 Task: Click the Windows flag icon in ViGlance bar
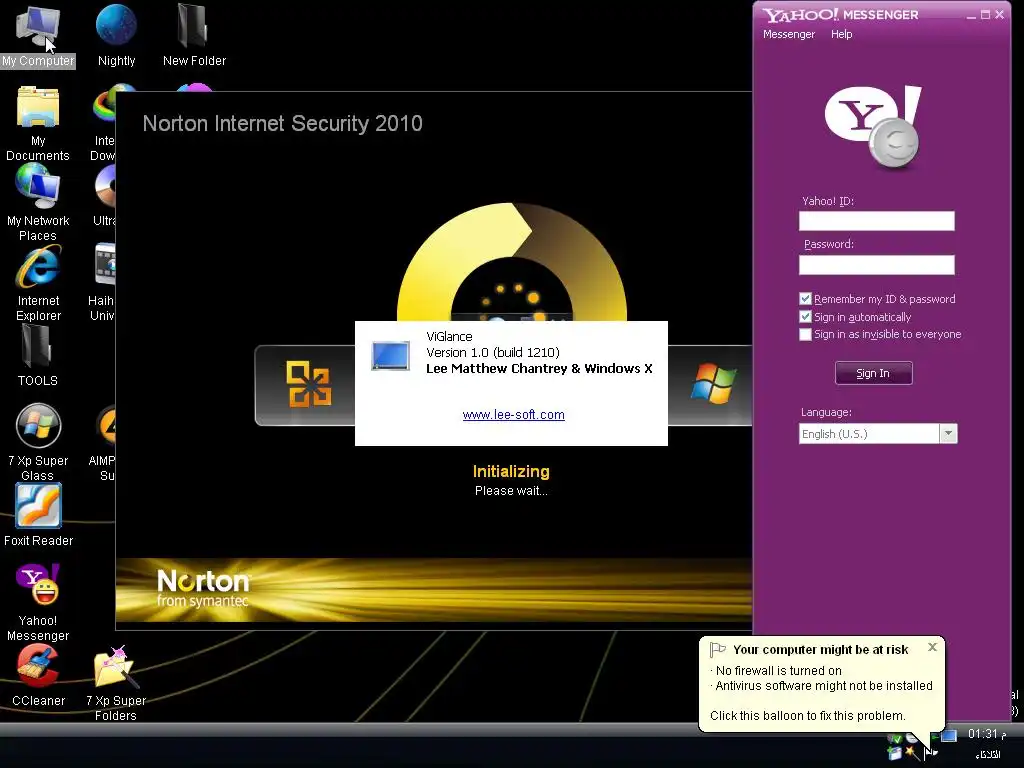pos(713,383)
